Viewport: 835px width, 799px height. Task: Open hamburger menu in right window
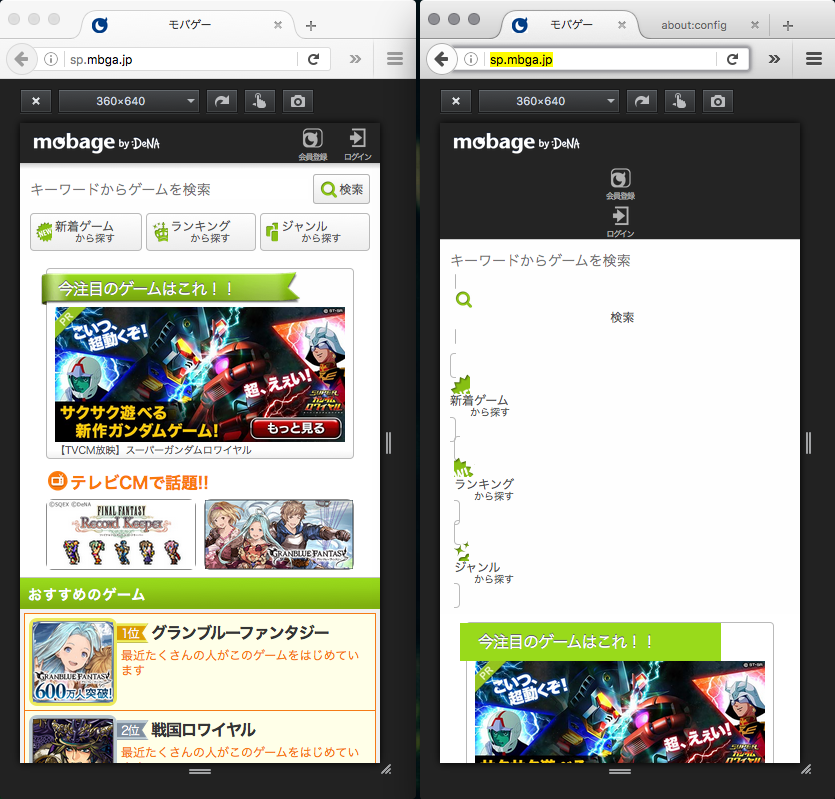click(x=814, y=59)
